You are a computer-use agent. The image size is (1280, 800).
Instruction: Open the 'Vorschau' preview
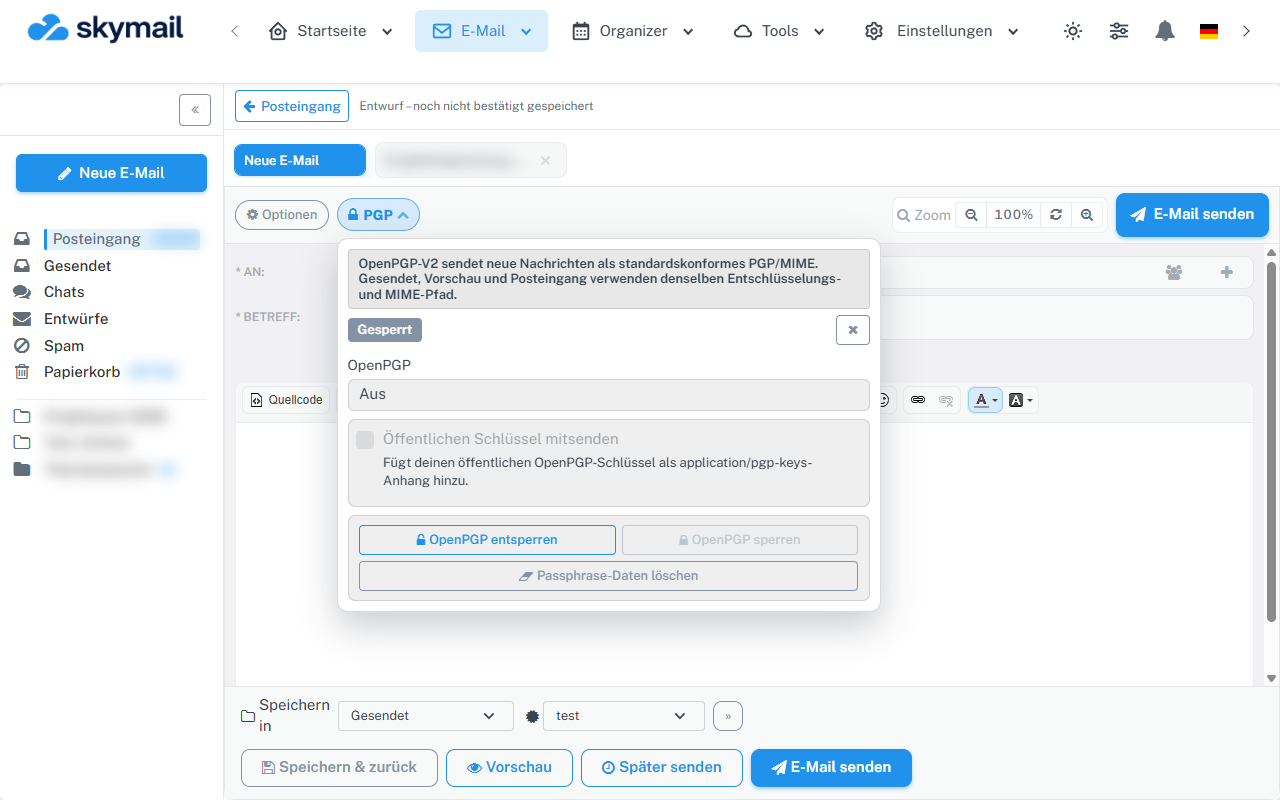(509, 768)
